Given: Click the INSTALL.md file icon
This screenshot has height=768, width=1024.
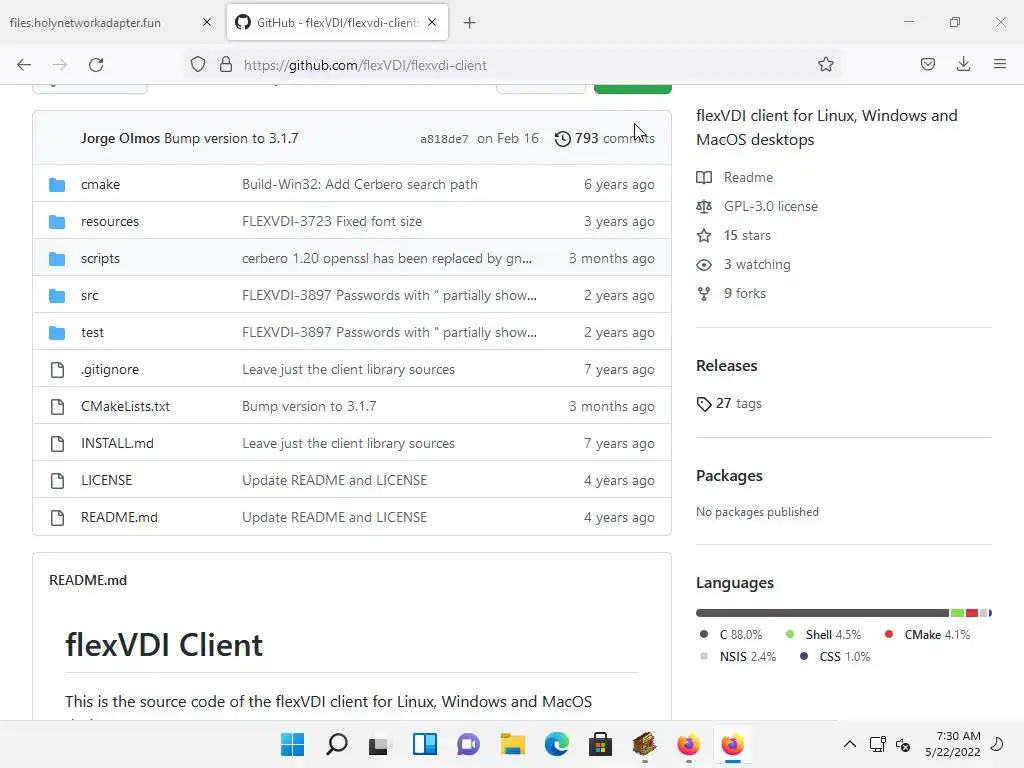Looking at the screenshot, I should (57, 444).
